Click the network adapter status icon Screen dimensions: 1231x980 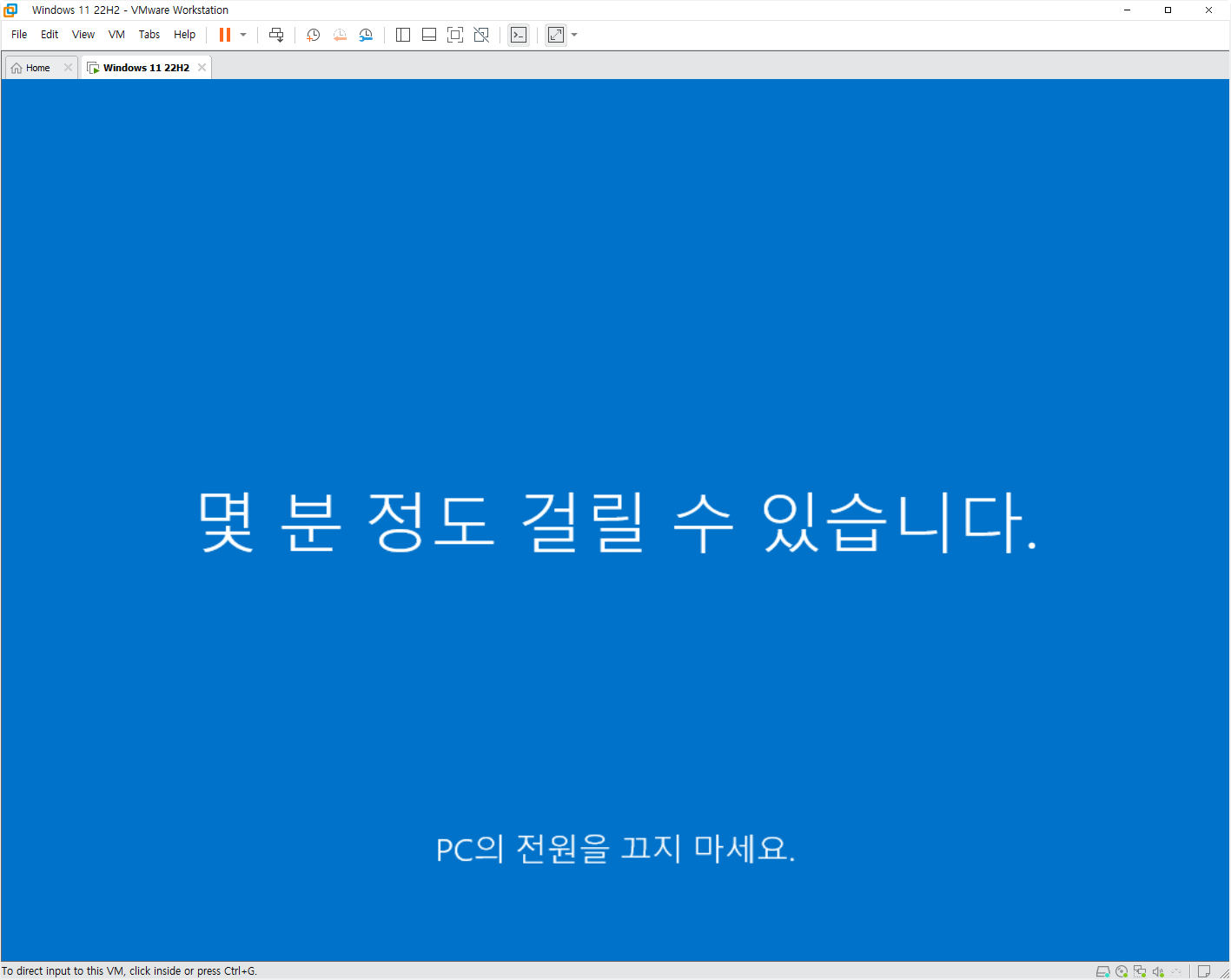1140,971
